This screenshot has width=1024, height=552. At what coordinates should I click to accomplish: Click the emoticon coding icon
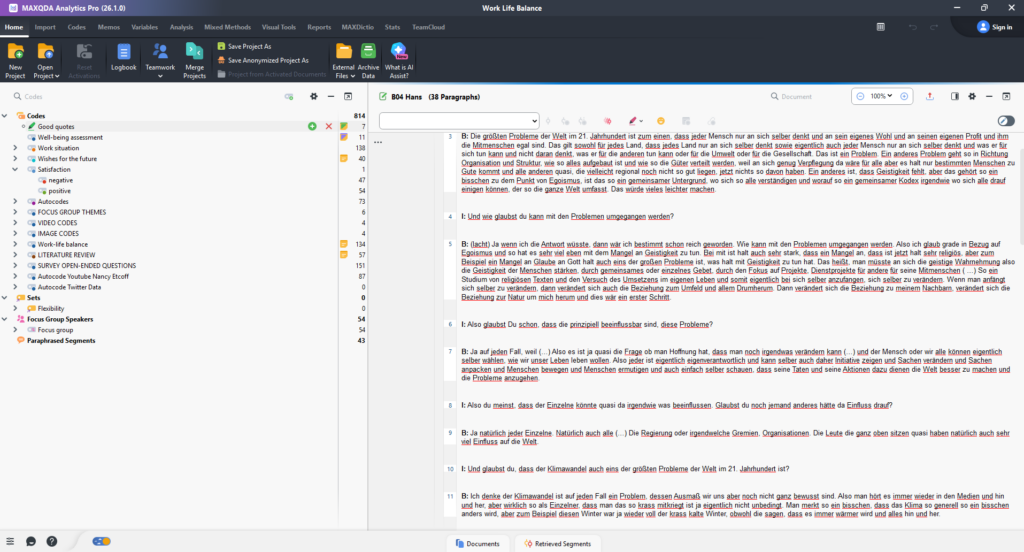pyautogui.click(x=661, y=121)
